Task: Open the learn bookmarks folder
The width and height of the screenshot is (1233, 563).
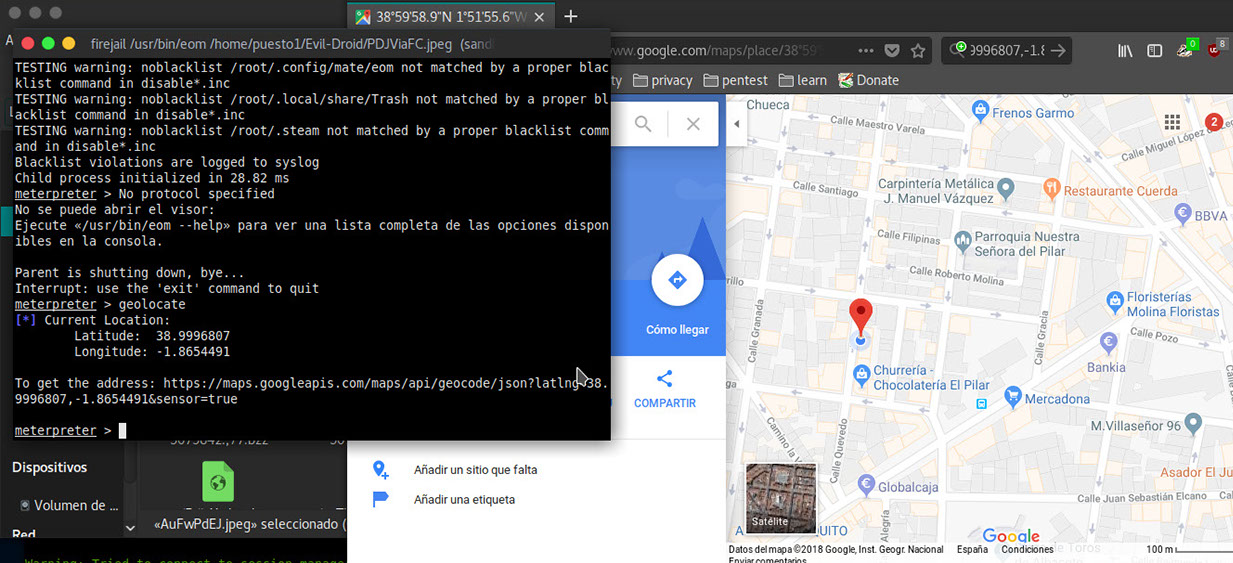Action: pos(802,80)
